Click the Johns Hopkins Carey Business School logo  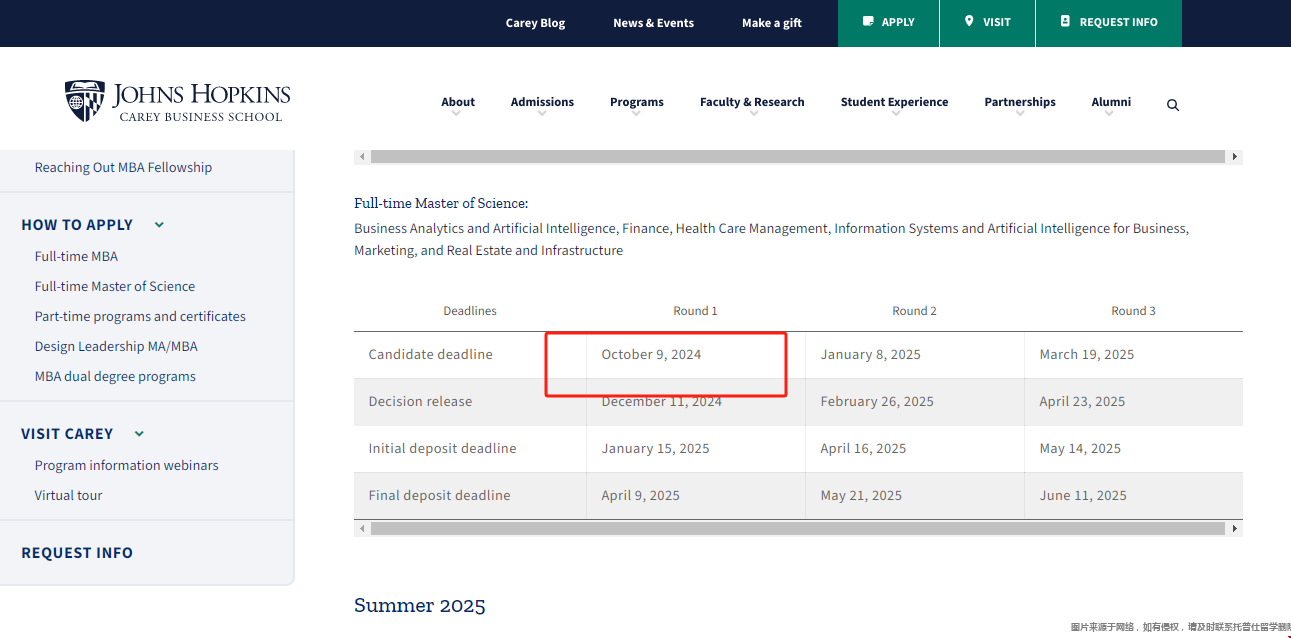point(178,101)
